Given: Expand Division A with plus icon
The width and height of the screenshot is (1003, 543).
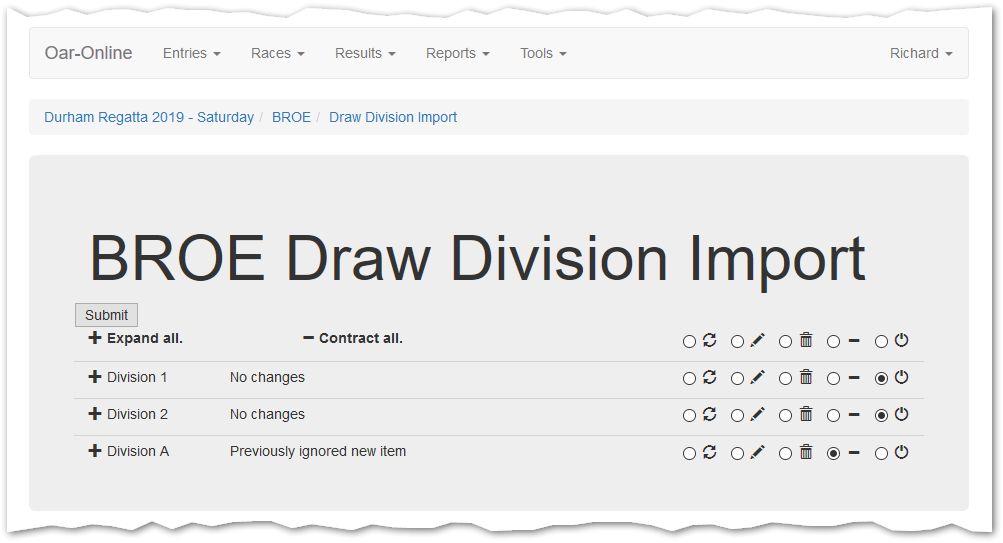Looking at the screenshot, I should [95, 451].
